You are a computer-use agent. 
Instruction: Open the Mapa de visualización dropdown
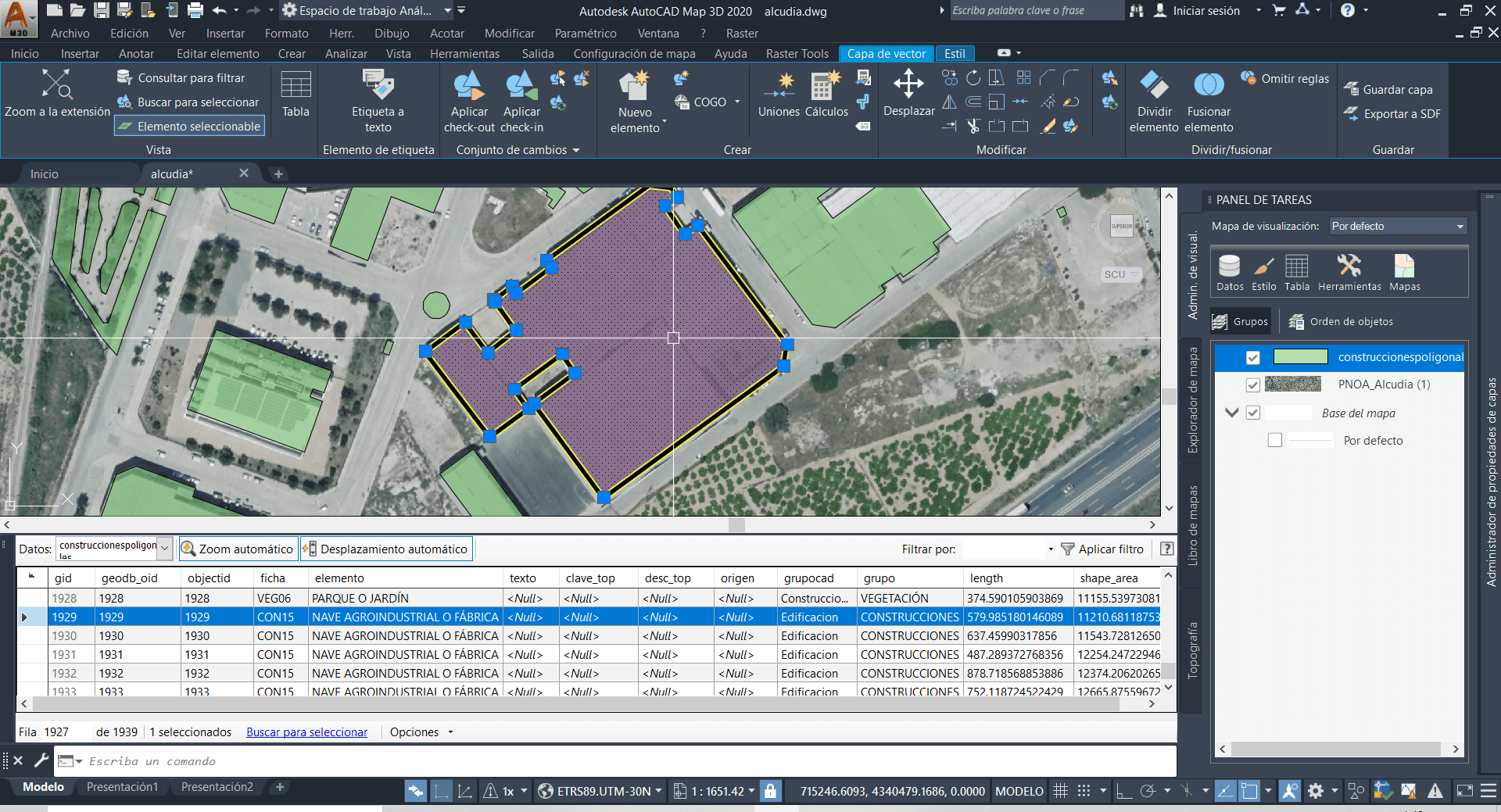(1459, 226)
